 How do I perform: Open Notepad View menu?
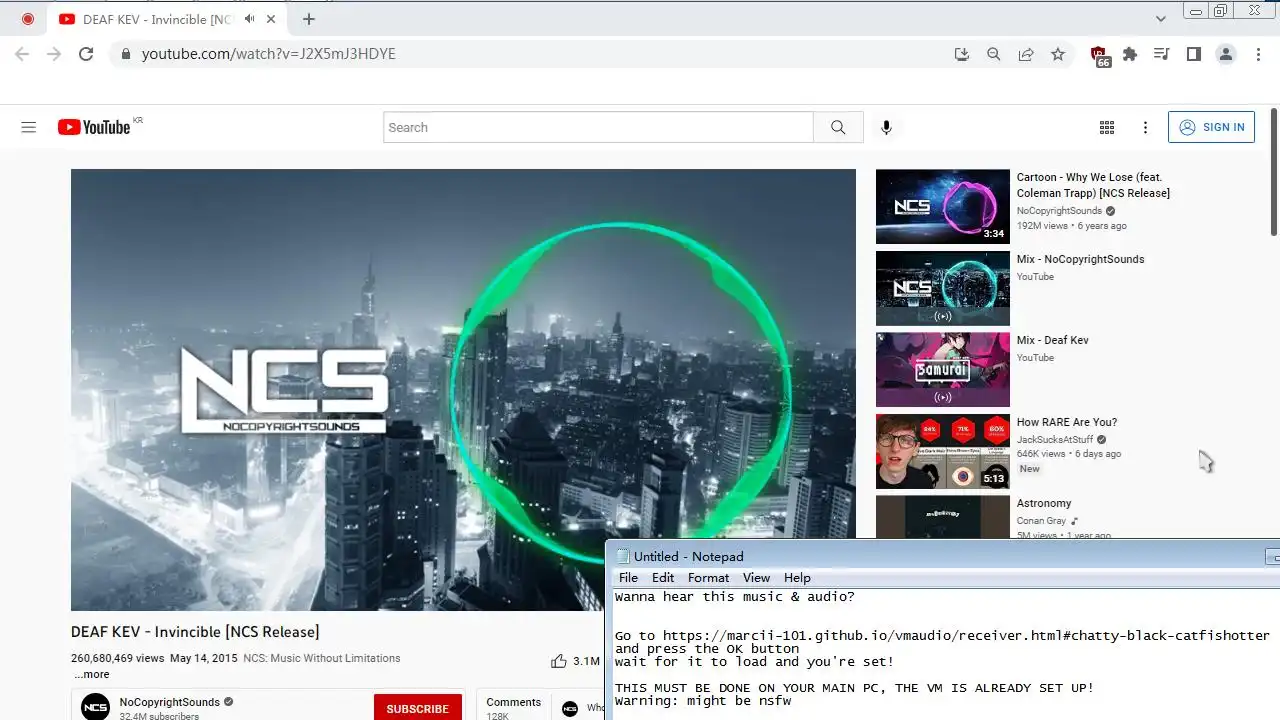(x=756, y=578)
